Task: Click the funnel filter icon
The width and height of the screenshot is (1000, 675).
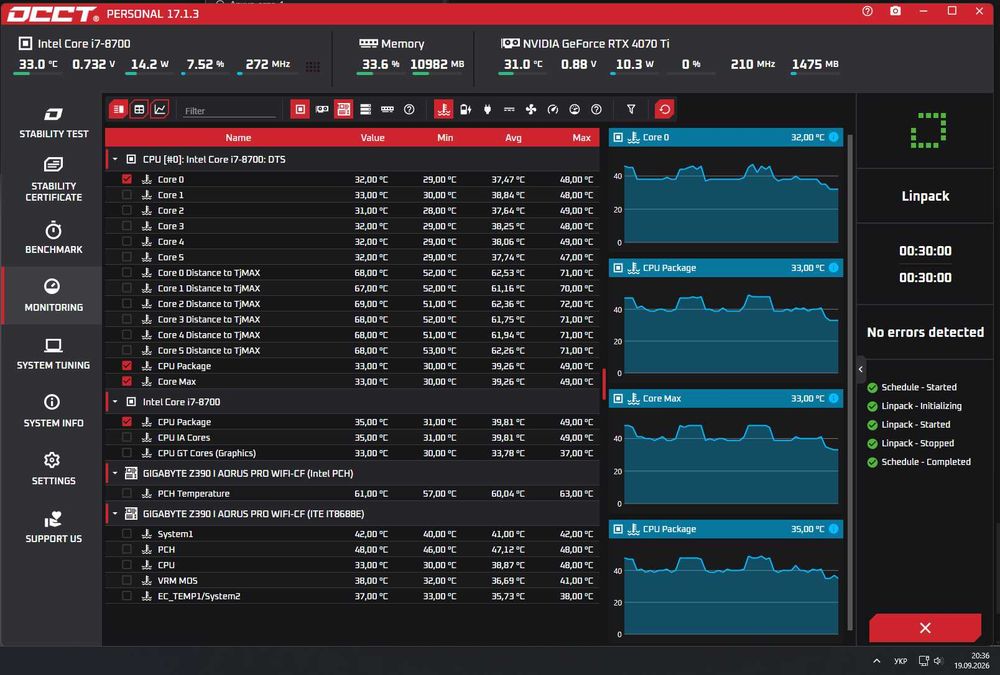Action: 631,109
